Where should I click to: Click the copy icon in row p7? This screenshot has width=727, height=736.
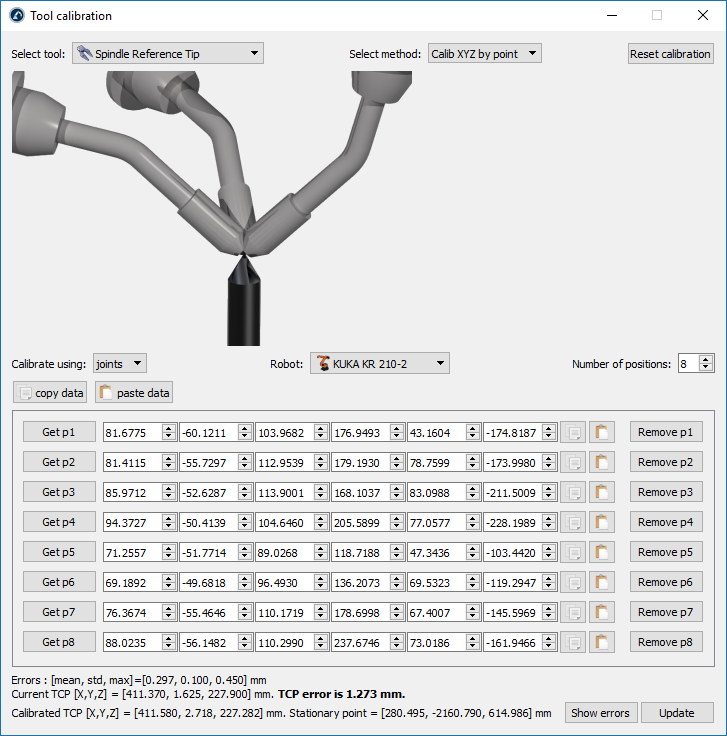click(573, 612)
